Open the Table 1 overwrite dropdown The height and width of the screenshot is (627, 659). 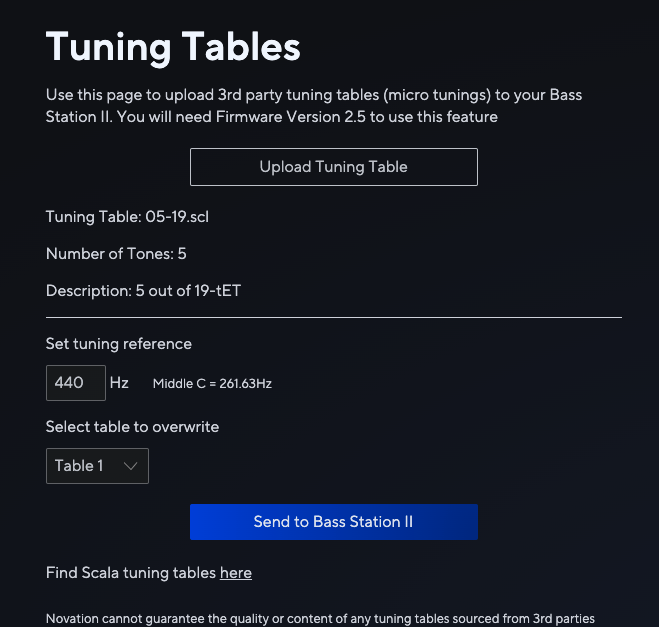tap(97, 466)
